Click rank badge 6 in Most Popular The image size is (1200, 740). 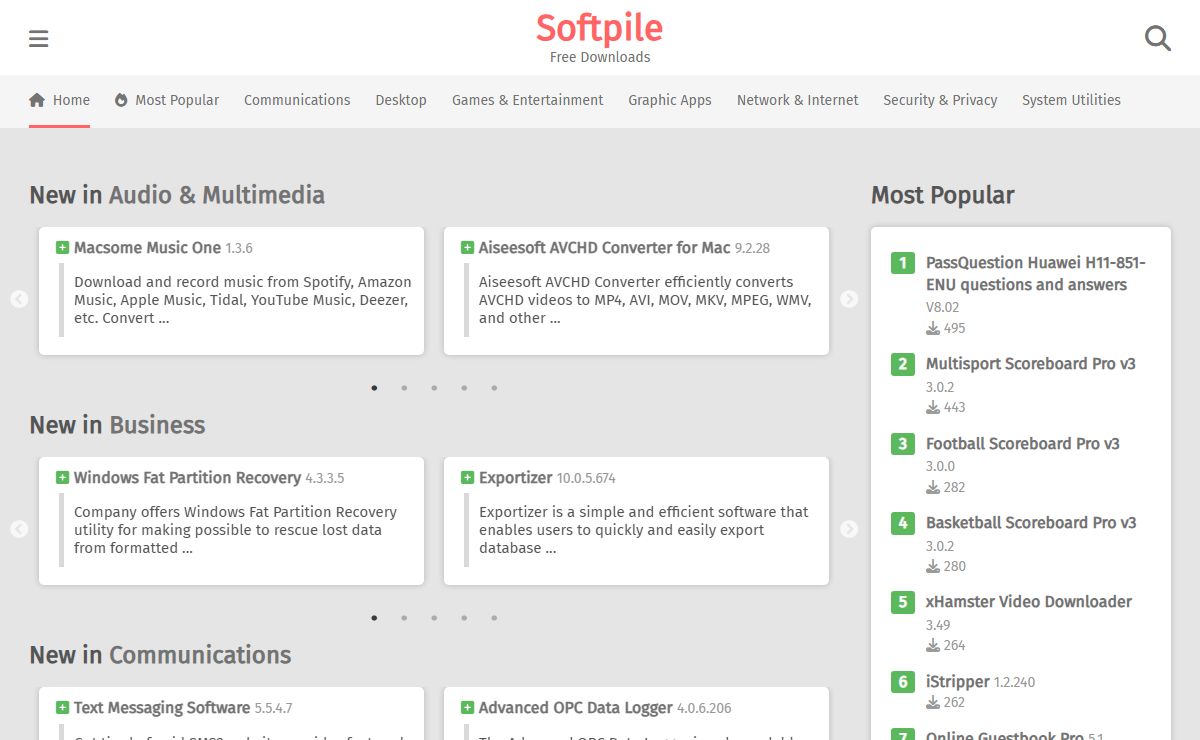point(903,682)
